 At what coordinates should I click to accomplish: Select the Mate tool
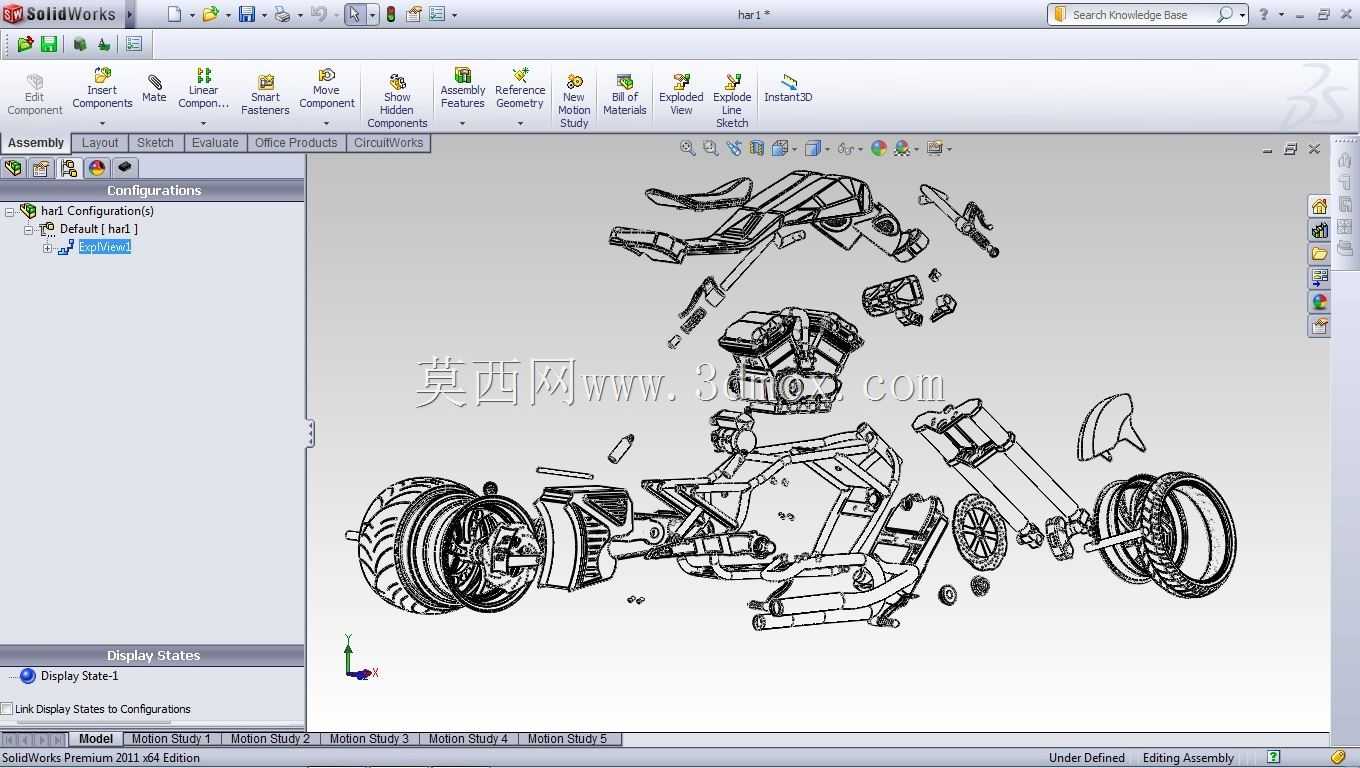pos(154,88)
